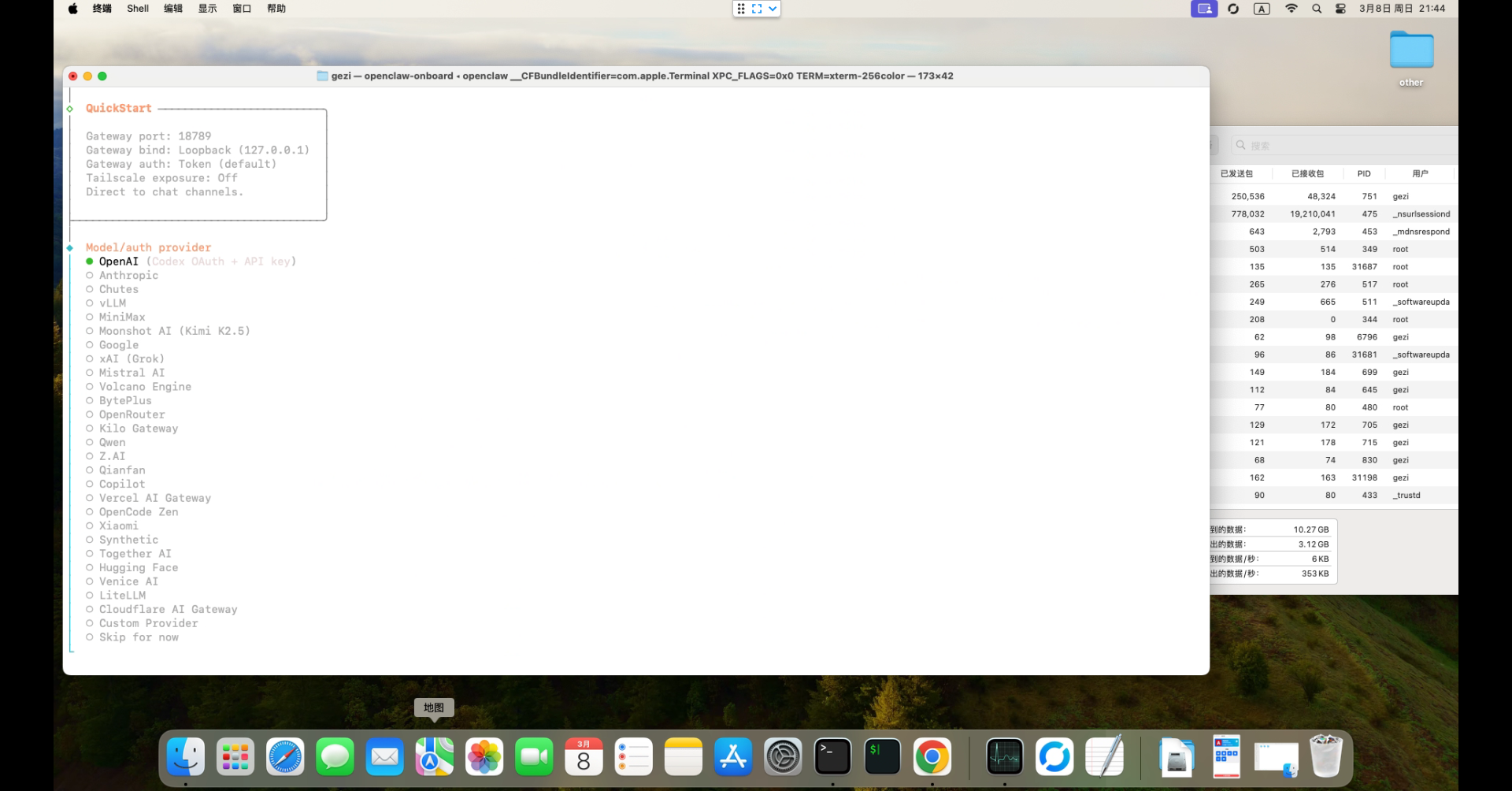Click the Wi-Fi status icon
Viewport: 1512px width, 791px height.
pos(1291,9)
